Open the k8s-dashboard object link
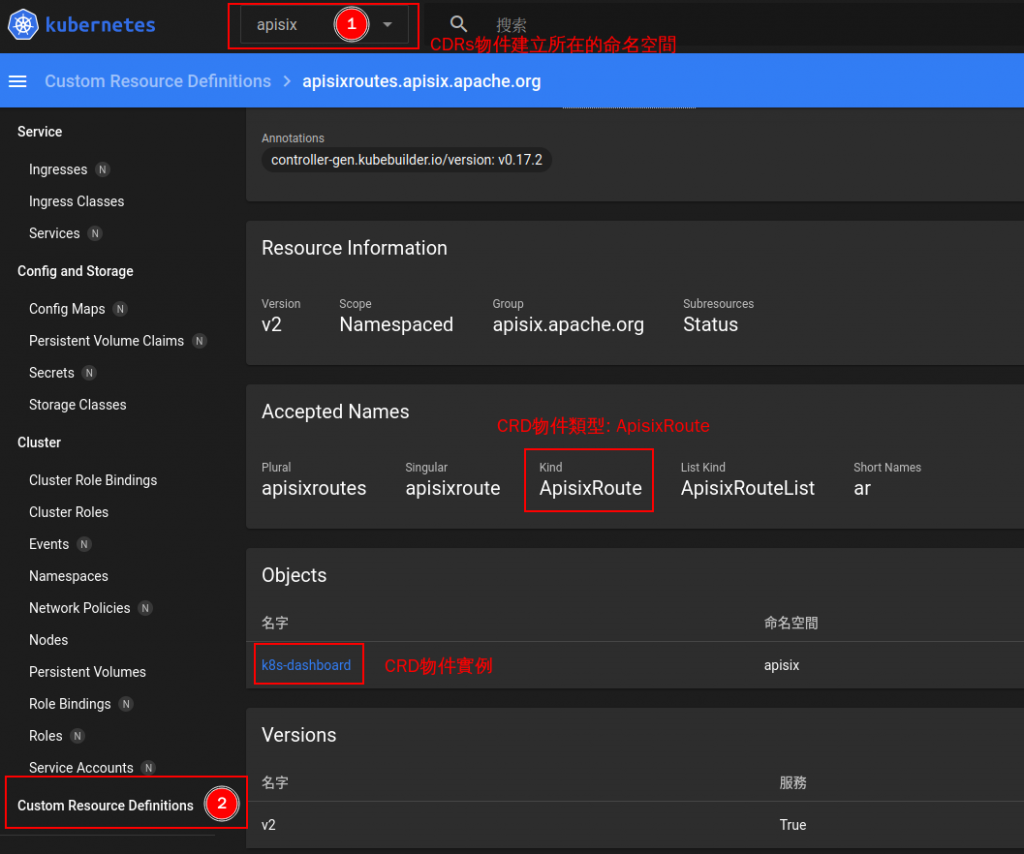The width and height of the screenshot is (1024, 854). coord(306,665)
